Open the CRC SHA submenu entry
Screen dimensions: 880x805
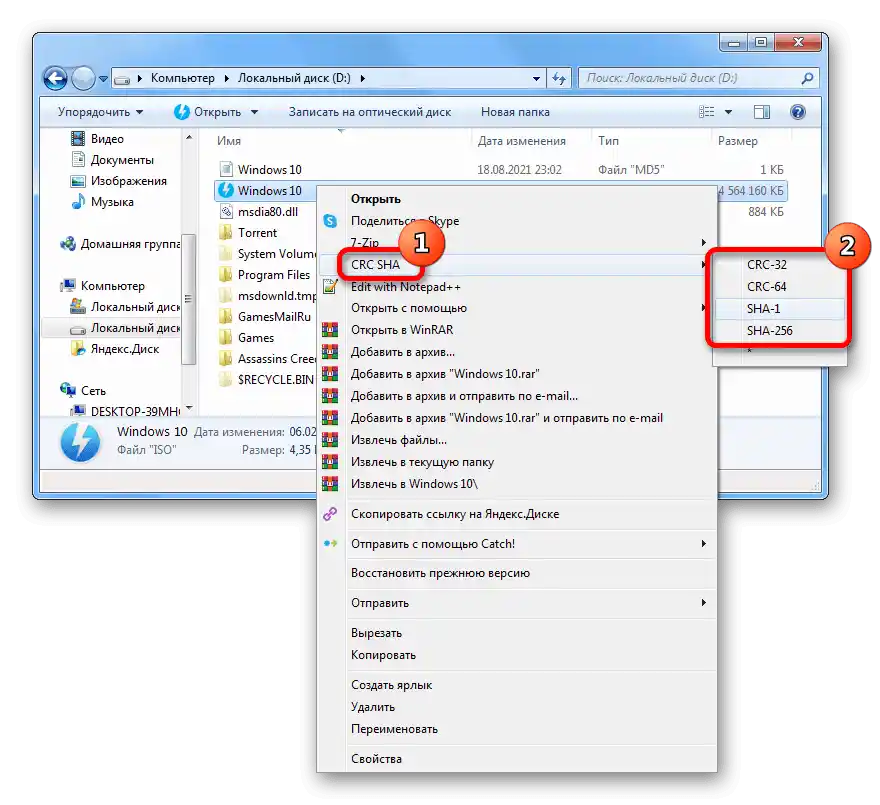[x=375, y=264]
